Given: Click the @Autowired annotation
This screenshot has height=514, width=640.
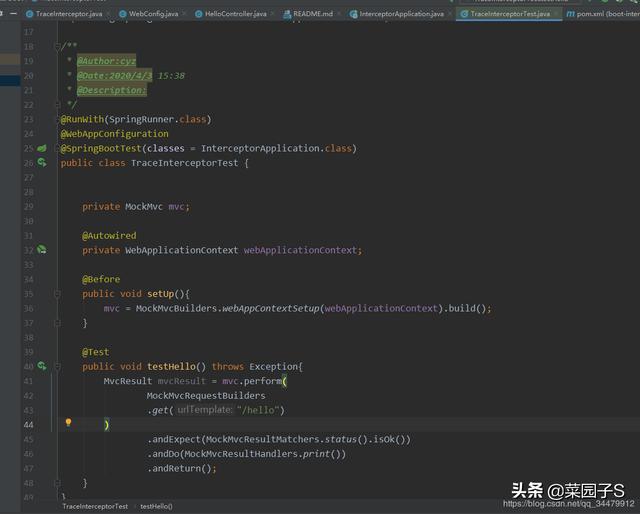Looking at the screenshot, I should 109,236.
